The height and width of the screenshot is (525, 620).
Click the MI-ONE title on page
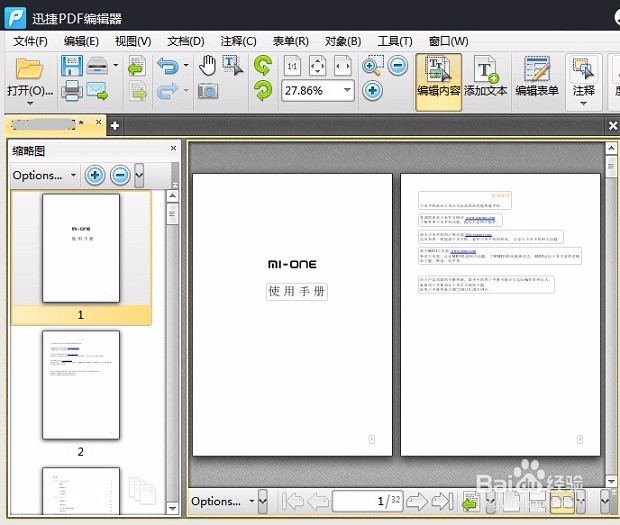click(292, 264)
